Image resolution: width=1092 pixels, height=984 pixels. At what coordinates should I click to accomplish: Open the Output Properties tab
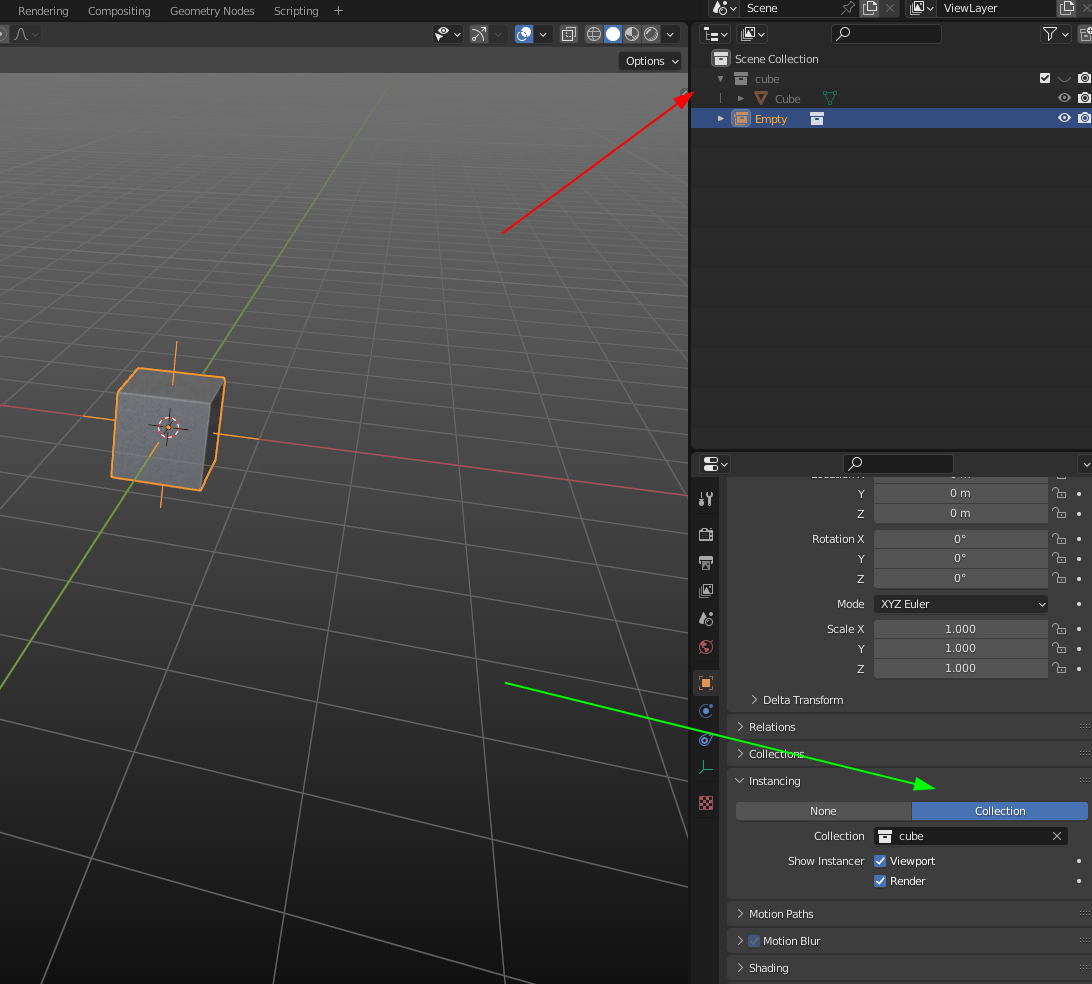point(706,563)
